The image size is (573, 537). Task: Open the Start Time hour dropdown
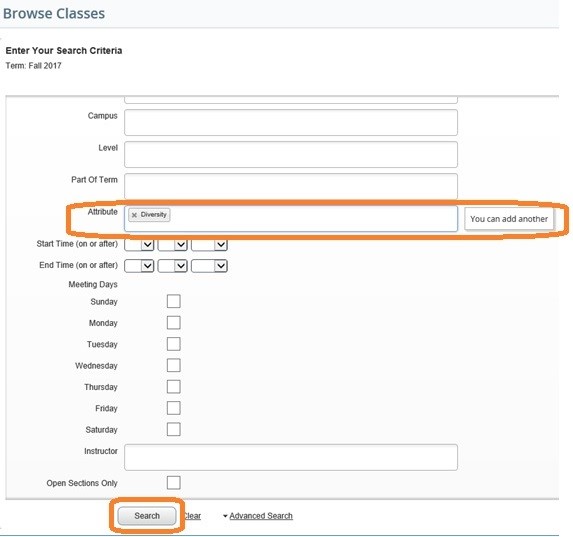coord(139,245)
